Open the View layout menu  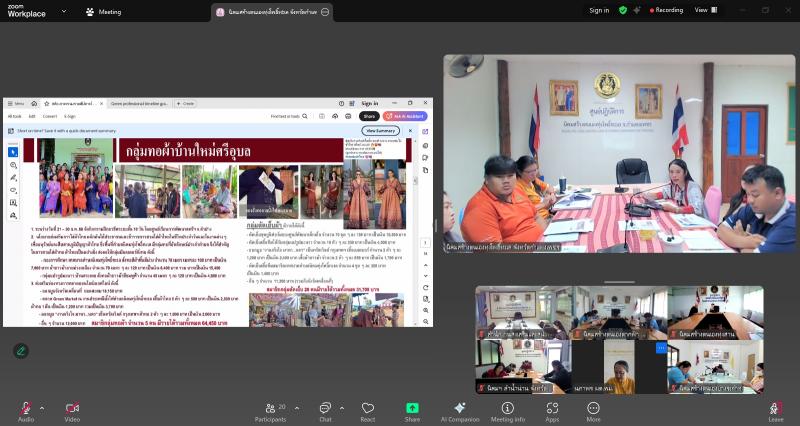(706, 10)
